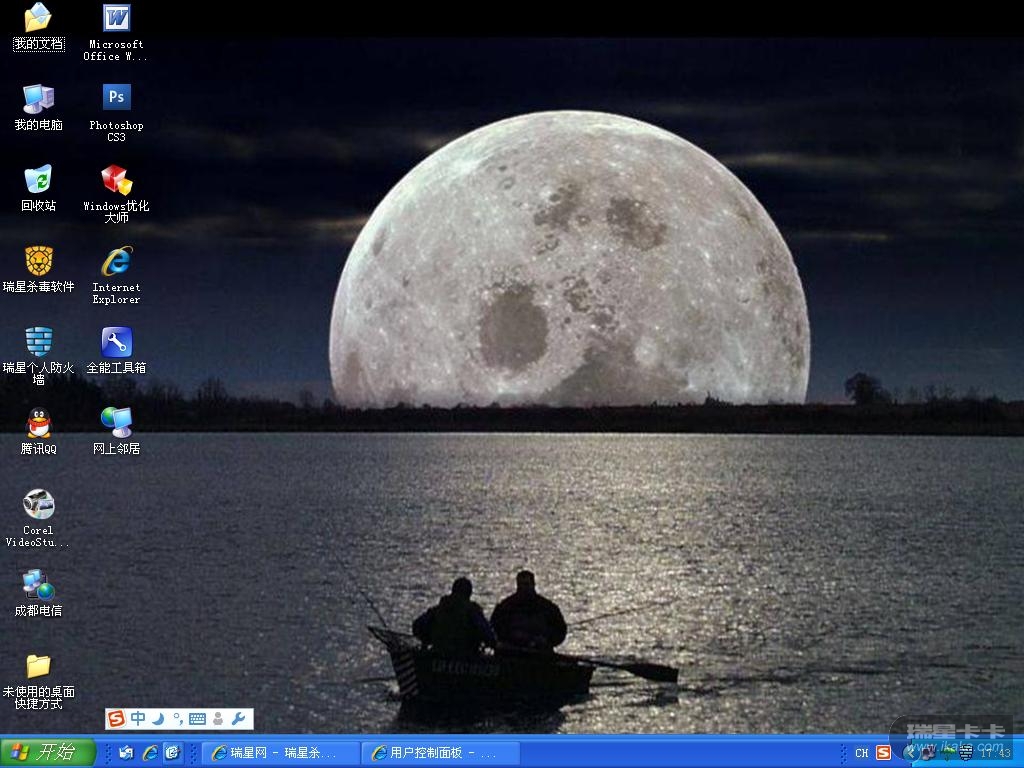The height and width of the screenshot is (768, 1024).
Task: Open the CH language bar selector
Action: [x=861, y=753]
